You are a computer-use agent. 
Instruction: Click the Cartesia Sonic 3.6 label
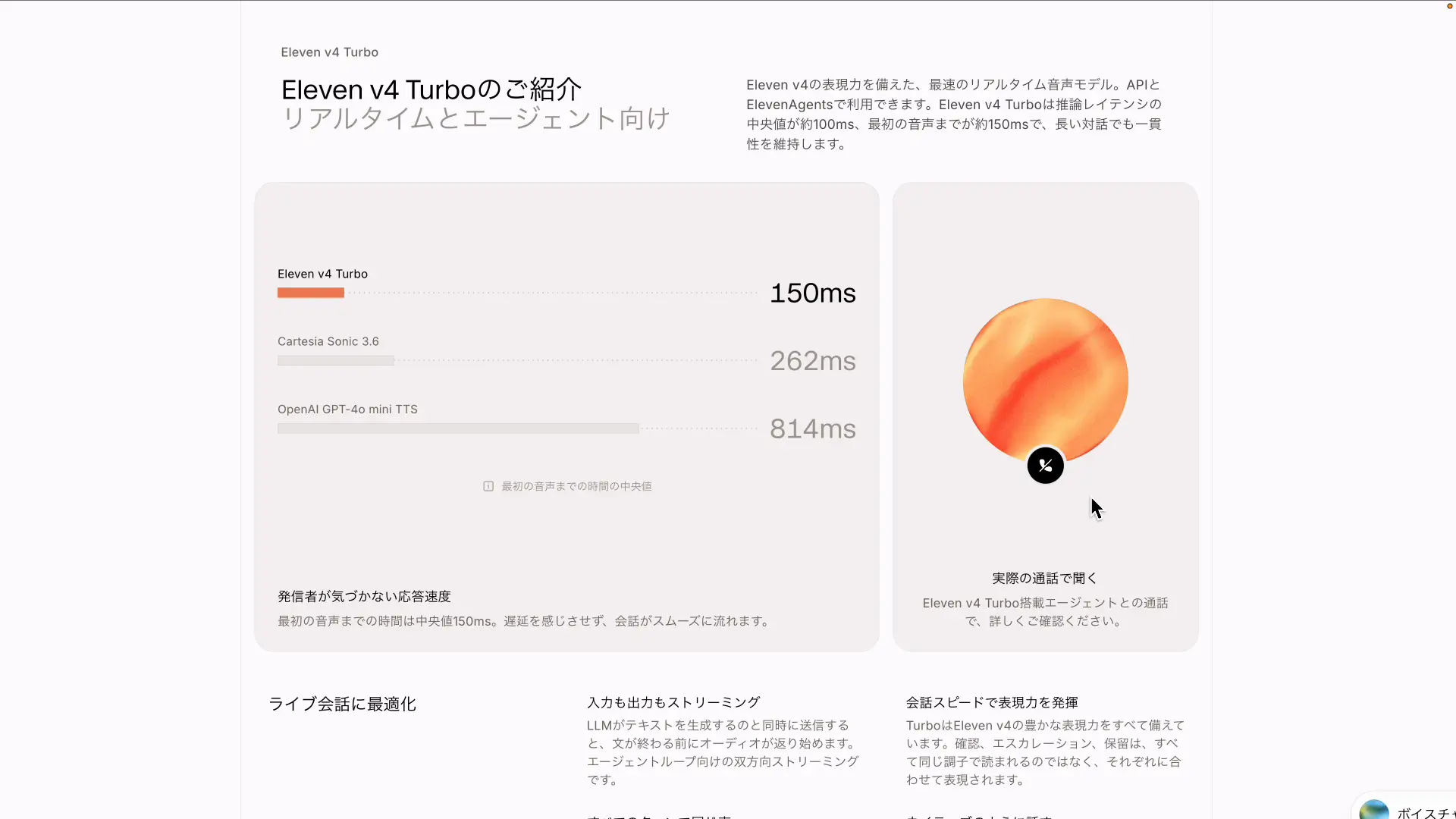(x=328, y=341)
